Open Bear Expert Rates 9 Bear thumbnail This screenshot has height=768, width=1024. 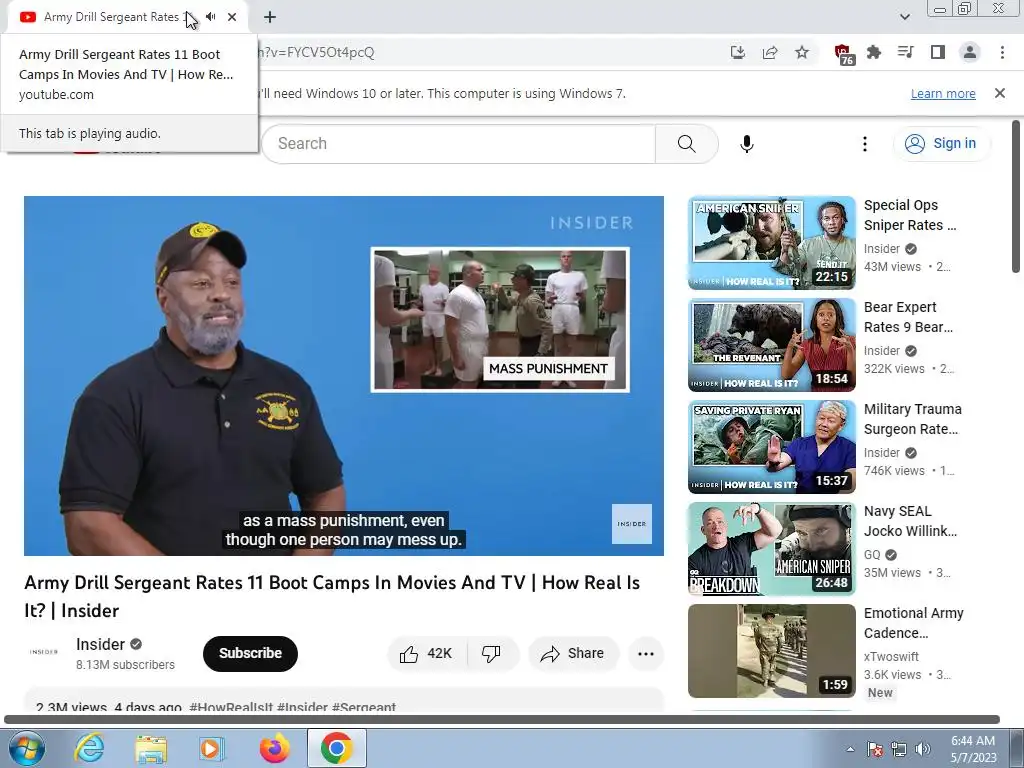771,345
